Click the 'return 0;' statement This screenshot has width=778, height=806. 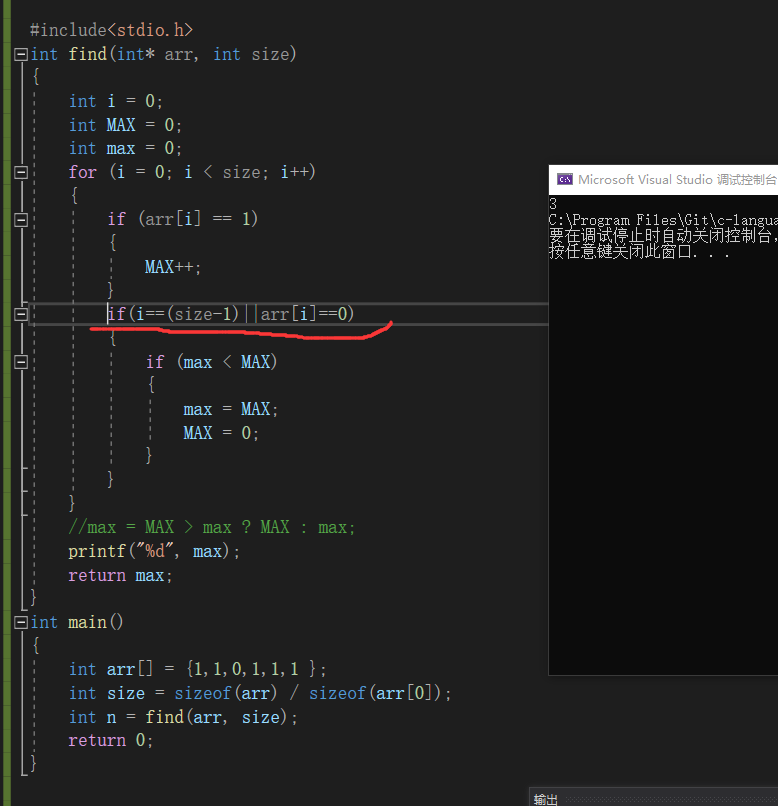(x=110, y=740)
